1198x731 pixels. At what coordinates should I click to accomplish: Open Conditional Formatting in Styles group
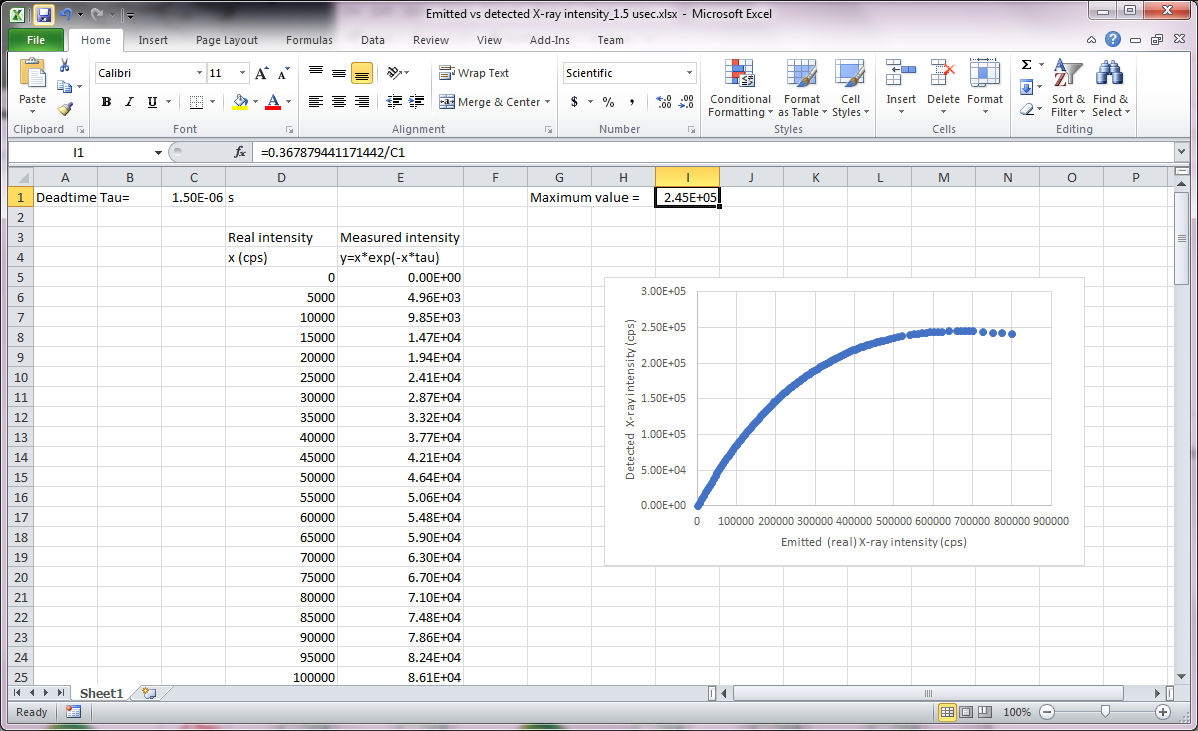pyautogui.click(x=739, y=88)
